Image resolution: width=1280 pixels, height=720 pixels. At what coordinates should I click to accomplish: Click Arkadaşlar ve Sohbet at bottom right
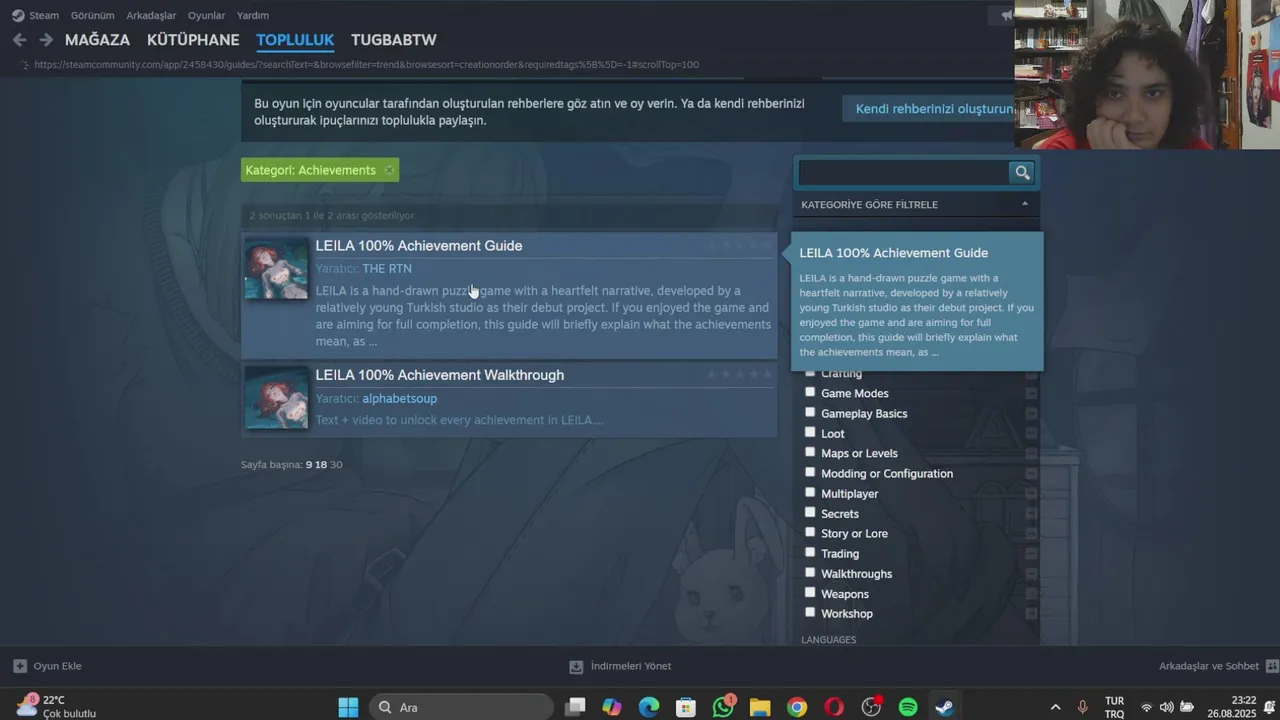coord(1209,666)
